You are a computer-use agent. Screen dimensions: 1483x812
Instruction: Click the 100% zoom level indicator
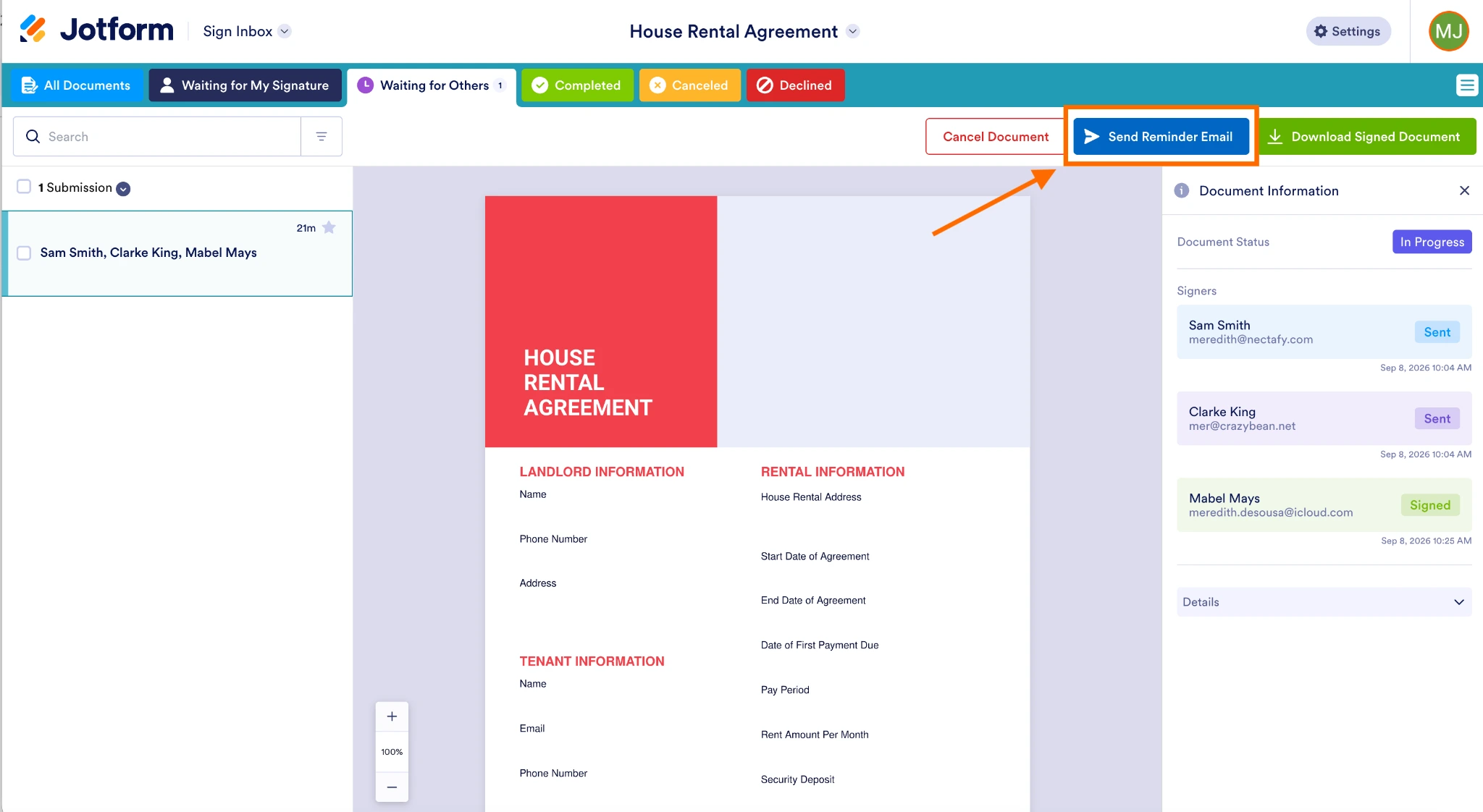[x=392, y=752]
